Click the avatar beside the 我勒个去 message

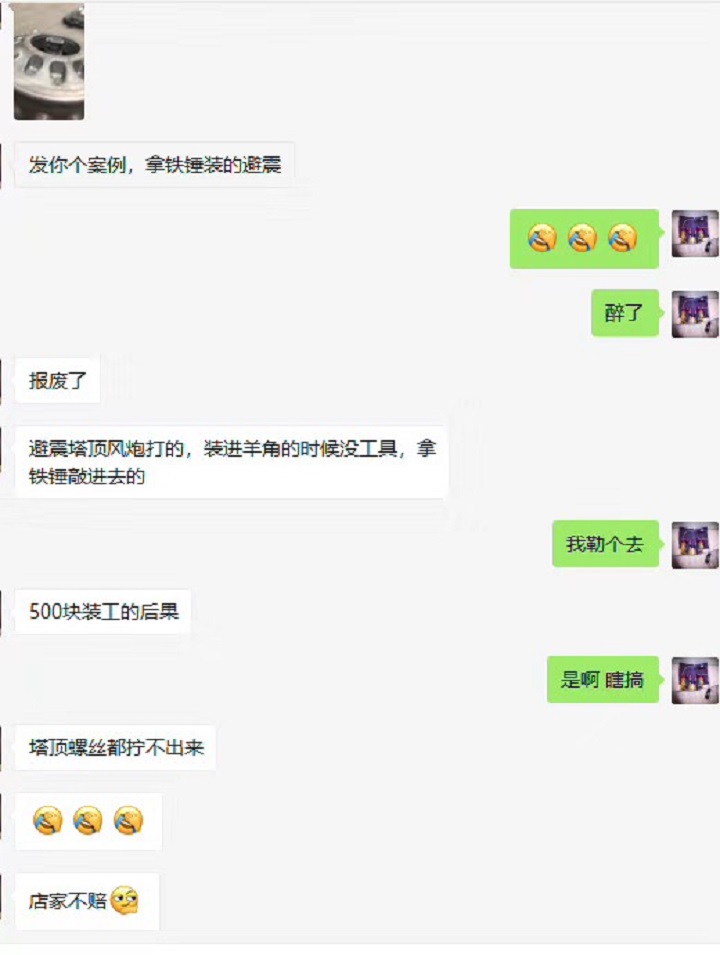[695, 545]
